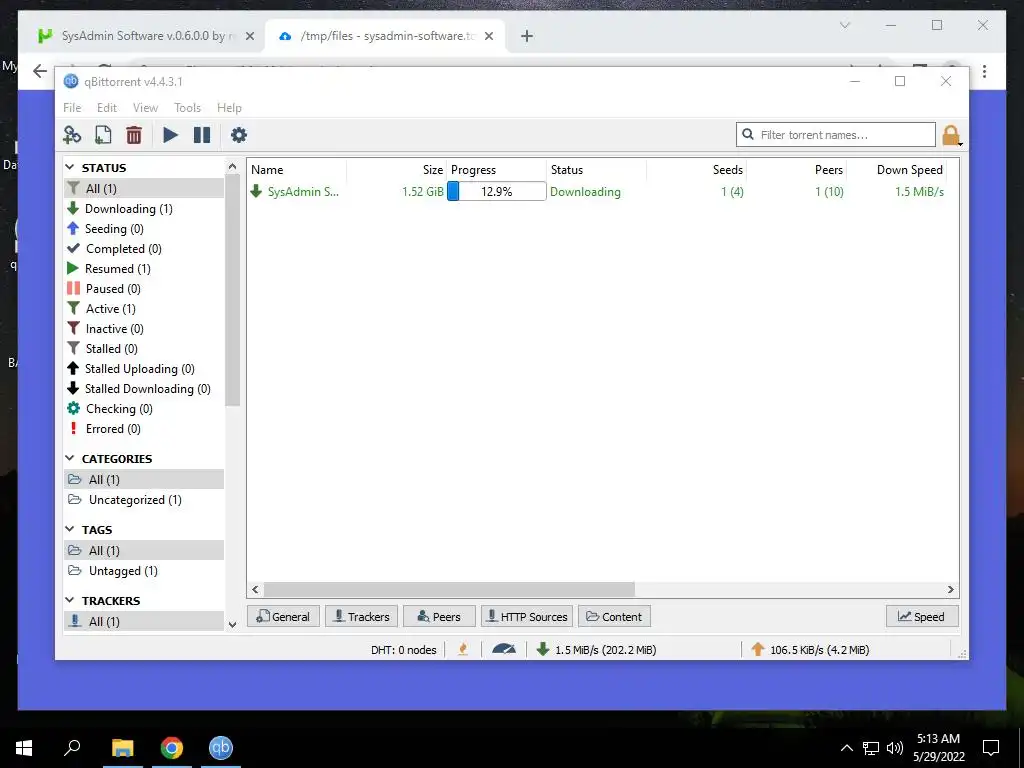
Task: Click the orange lock UI icon
Action: click(x=951, y=135)
